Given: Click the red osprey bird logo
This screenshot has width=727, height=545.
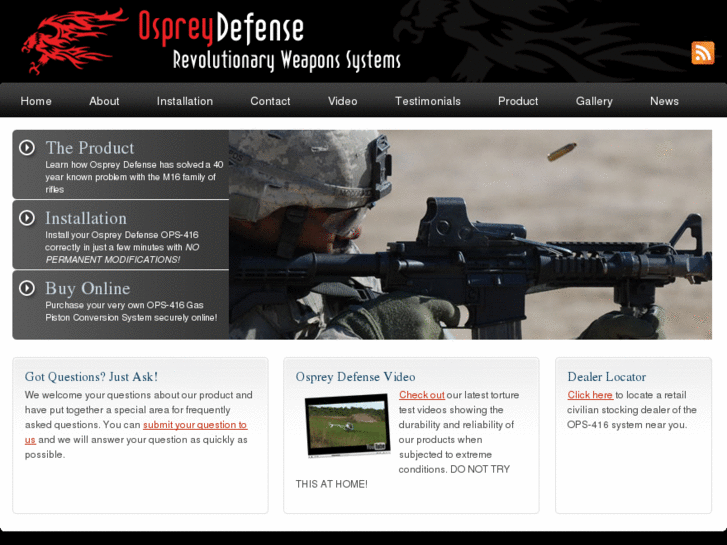Looking at the screenshot, I should tap(74, 41).
